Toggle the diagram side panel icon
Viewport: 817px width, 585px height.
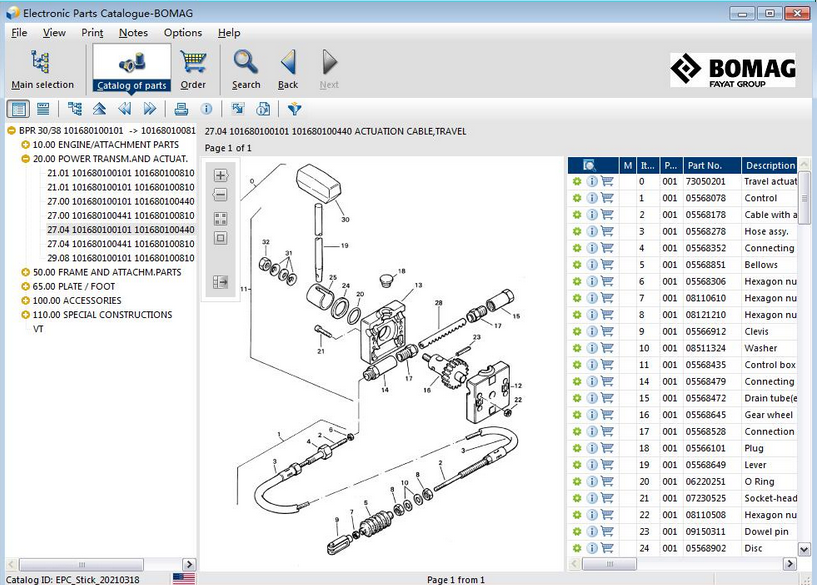(220, 282)
